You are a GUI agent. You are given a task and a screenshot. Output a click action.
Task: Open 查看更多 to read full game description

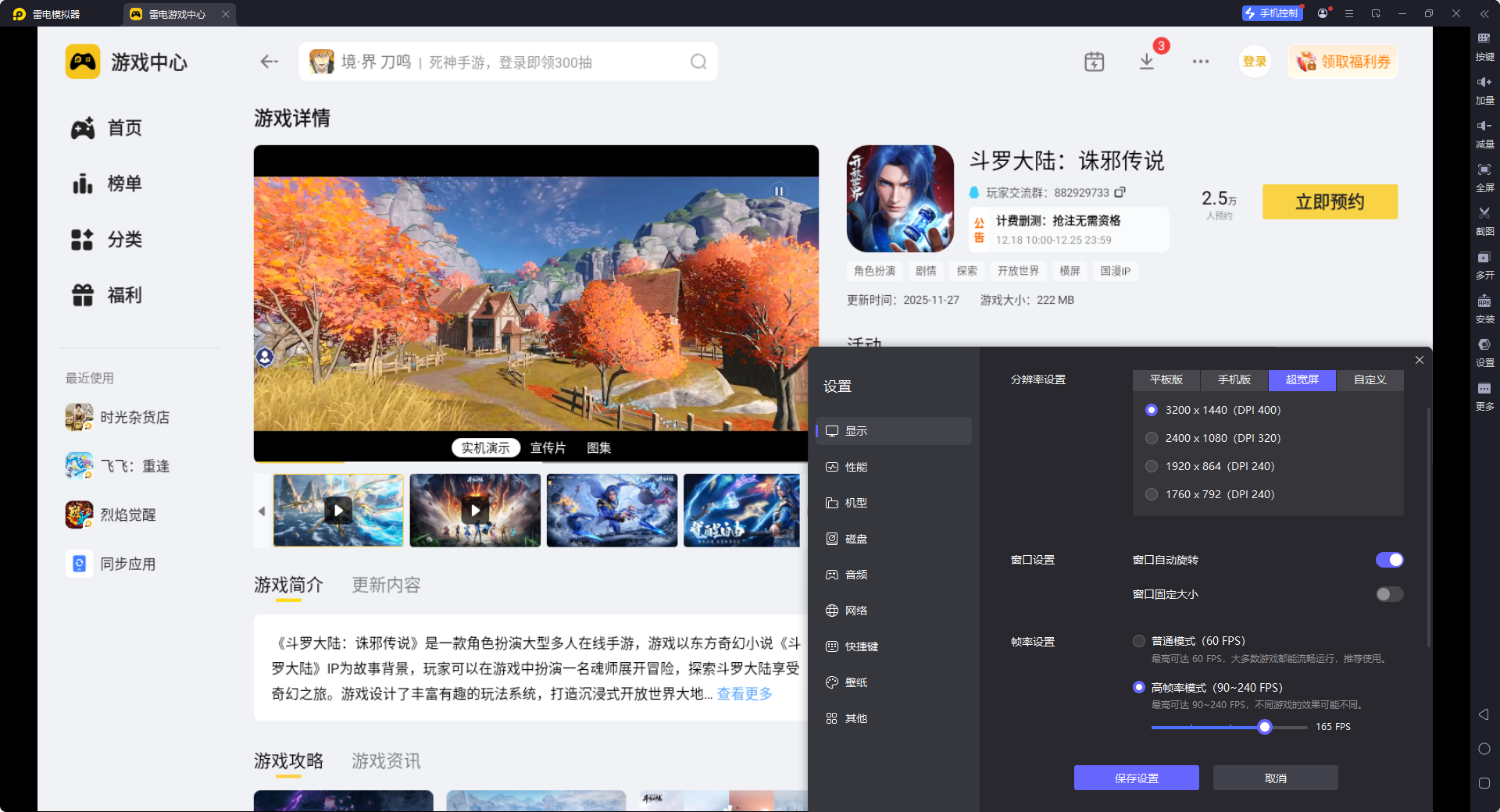tap(743, 693)
